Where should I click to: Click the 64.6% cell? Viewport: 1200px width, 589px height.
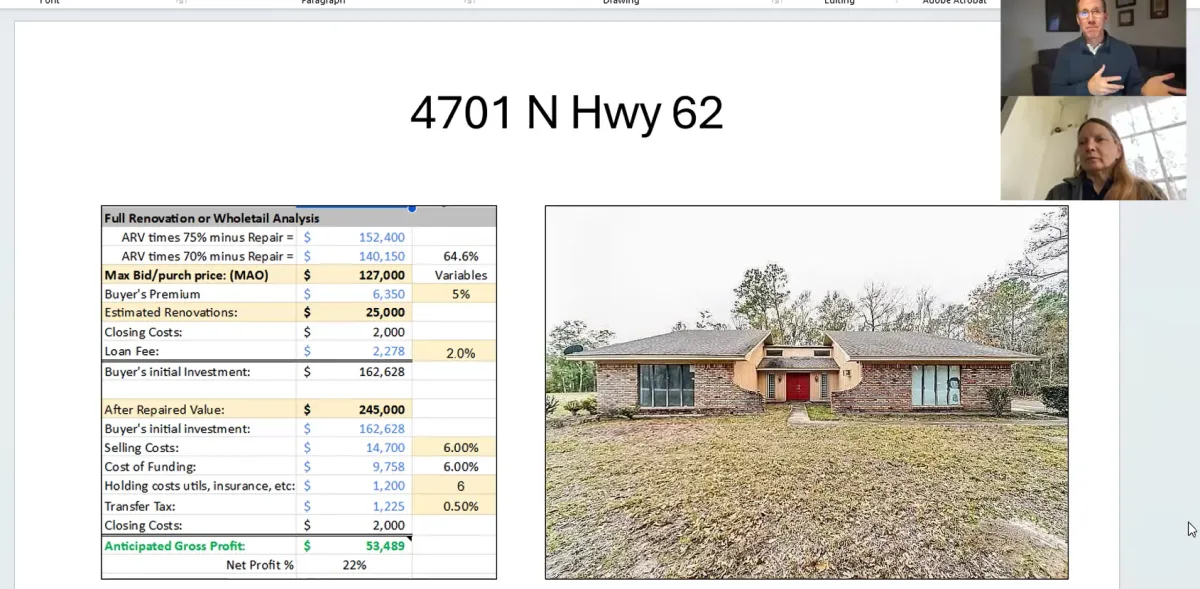click(461, 256)
